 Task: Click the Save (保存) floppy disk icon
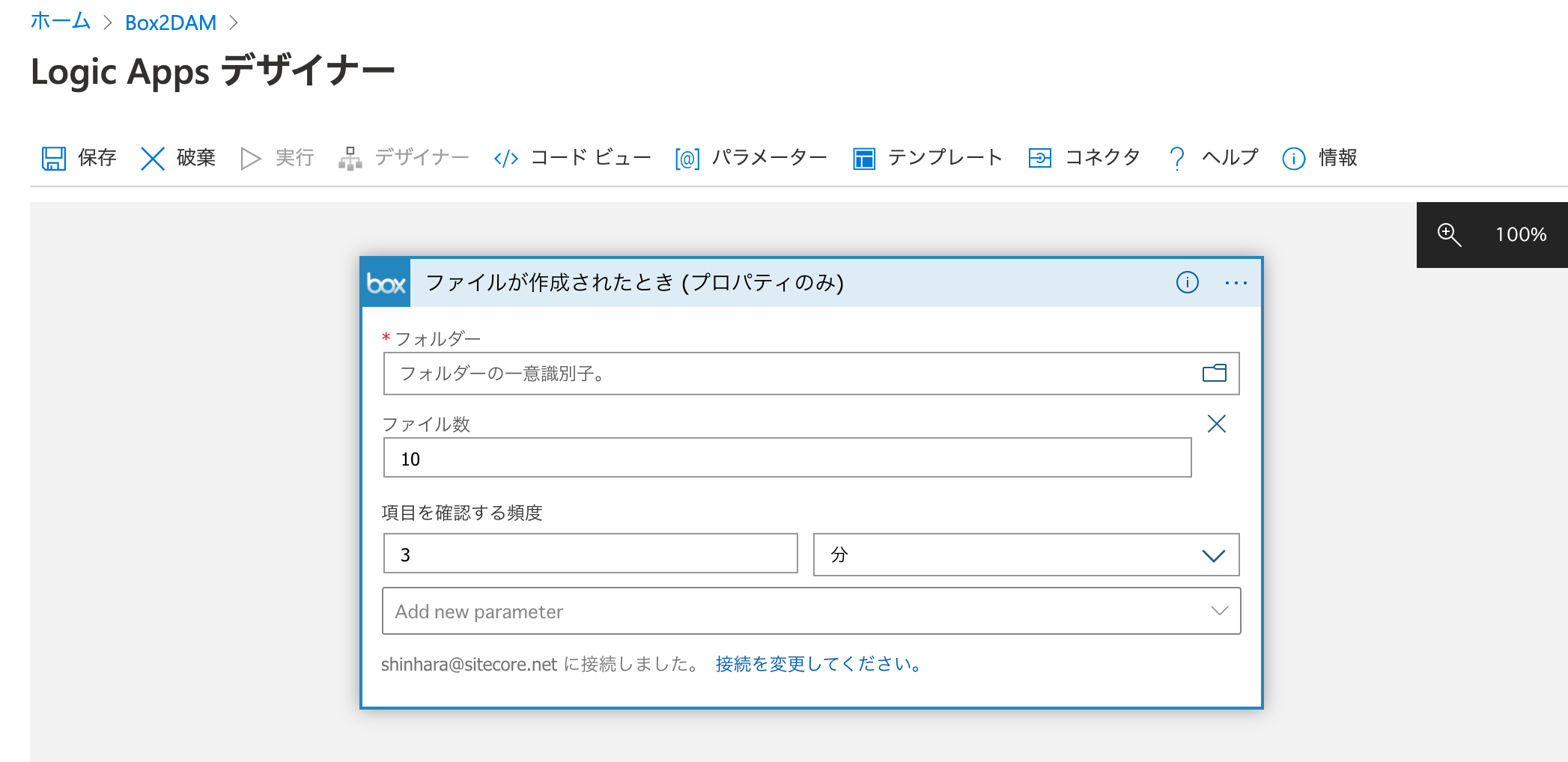pos(54,159)
